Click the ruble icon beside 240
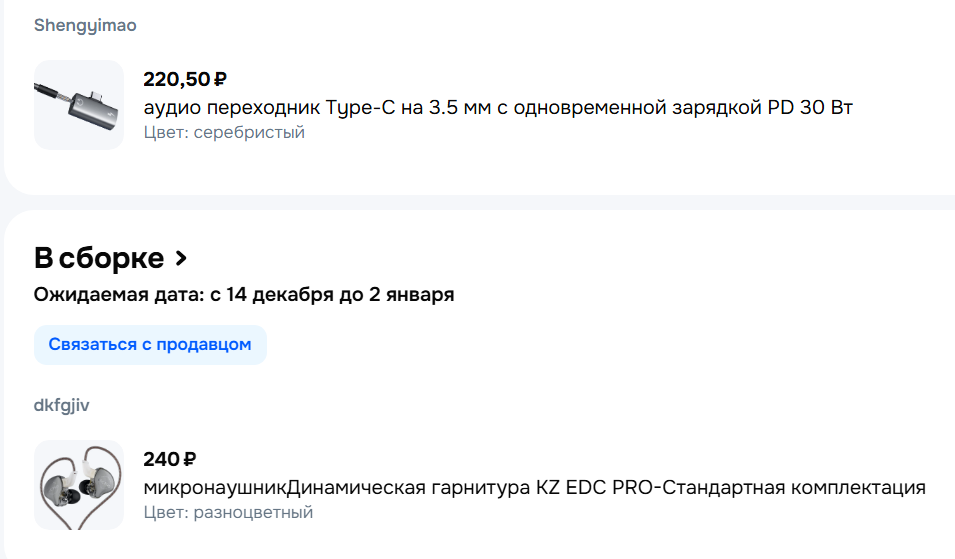The height and width of the screenshot is (559, 955). tap(190, 460)
